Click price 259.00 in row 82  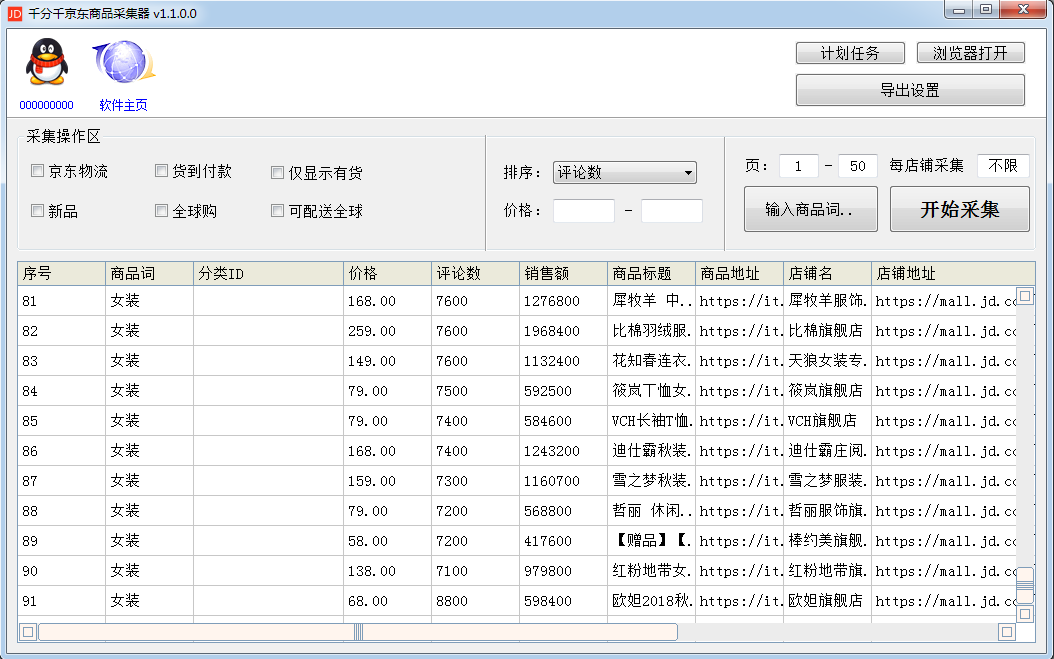tap(388, 331)
